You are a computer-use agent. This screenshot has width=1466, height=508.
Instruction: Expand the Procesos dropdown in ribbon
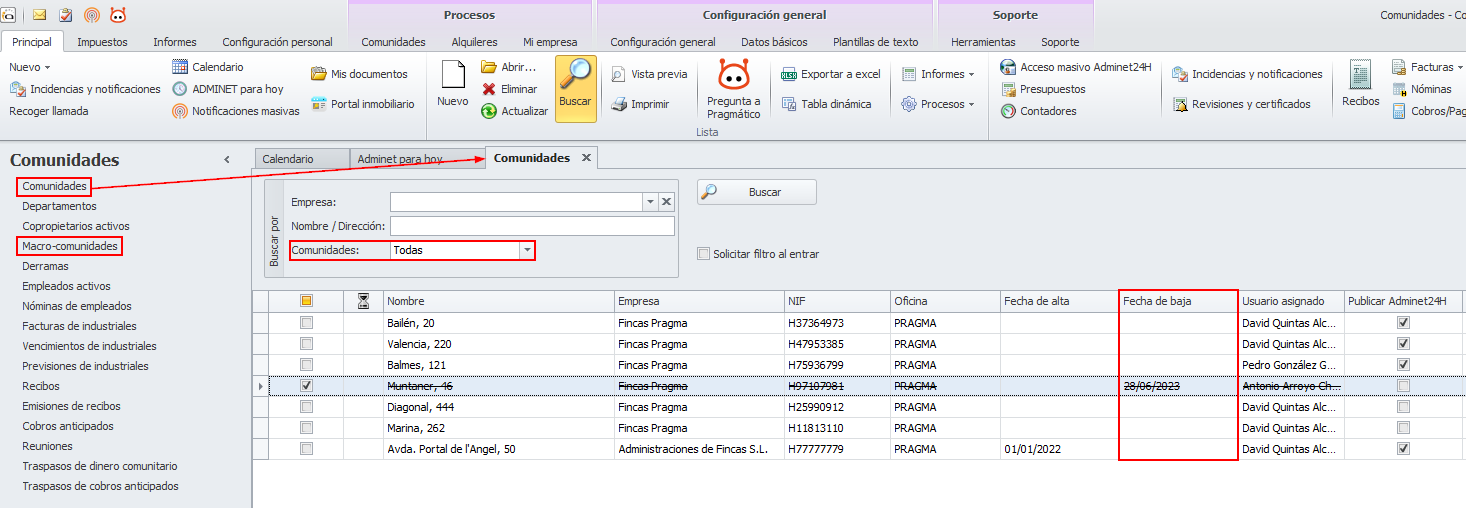click(937, 104)
